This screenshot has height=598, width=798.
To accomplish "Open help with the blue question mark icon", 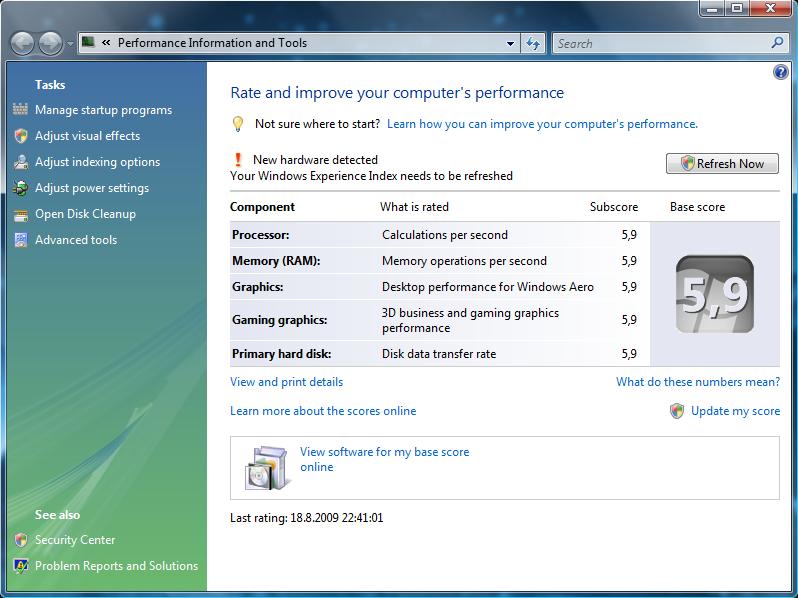I will (781, 72).
